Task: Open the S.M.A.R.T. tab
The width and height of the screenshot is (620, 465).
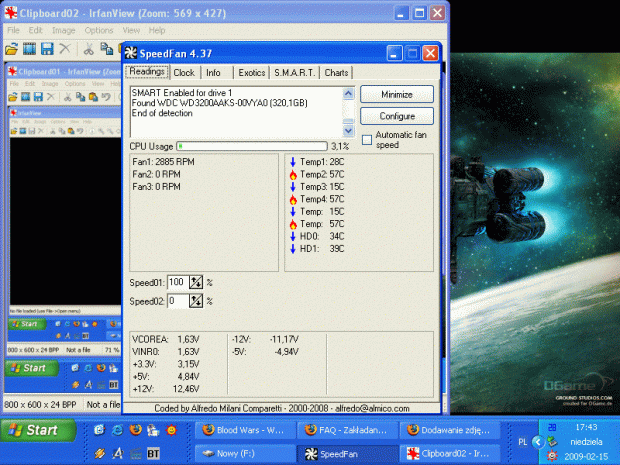Action: click(x=295, y=73)
